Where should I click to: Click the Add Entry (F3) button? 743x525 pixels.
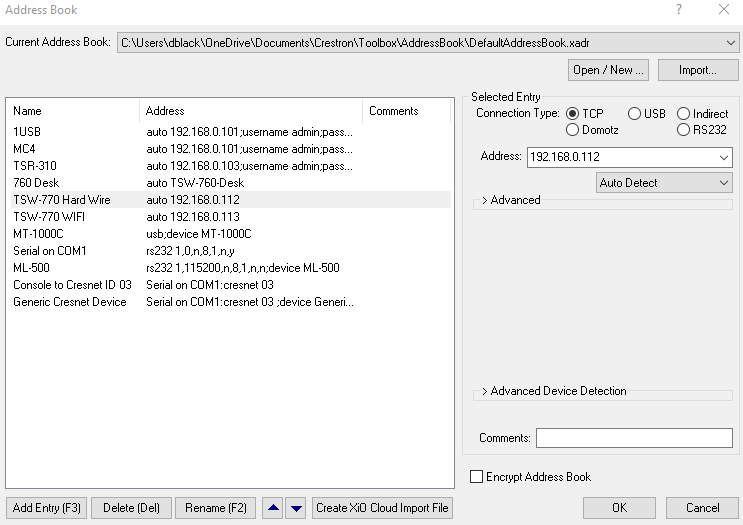[47, 508]
